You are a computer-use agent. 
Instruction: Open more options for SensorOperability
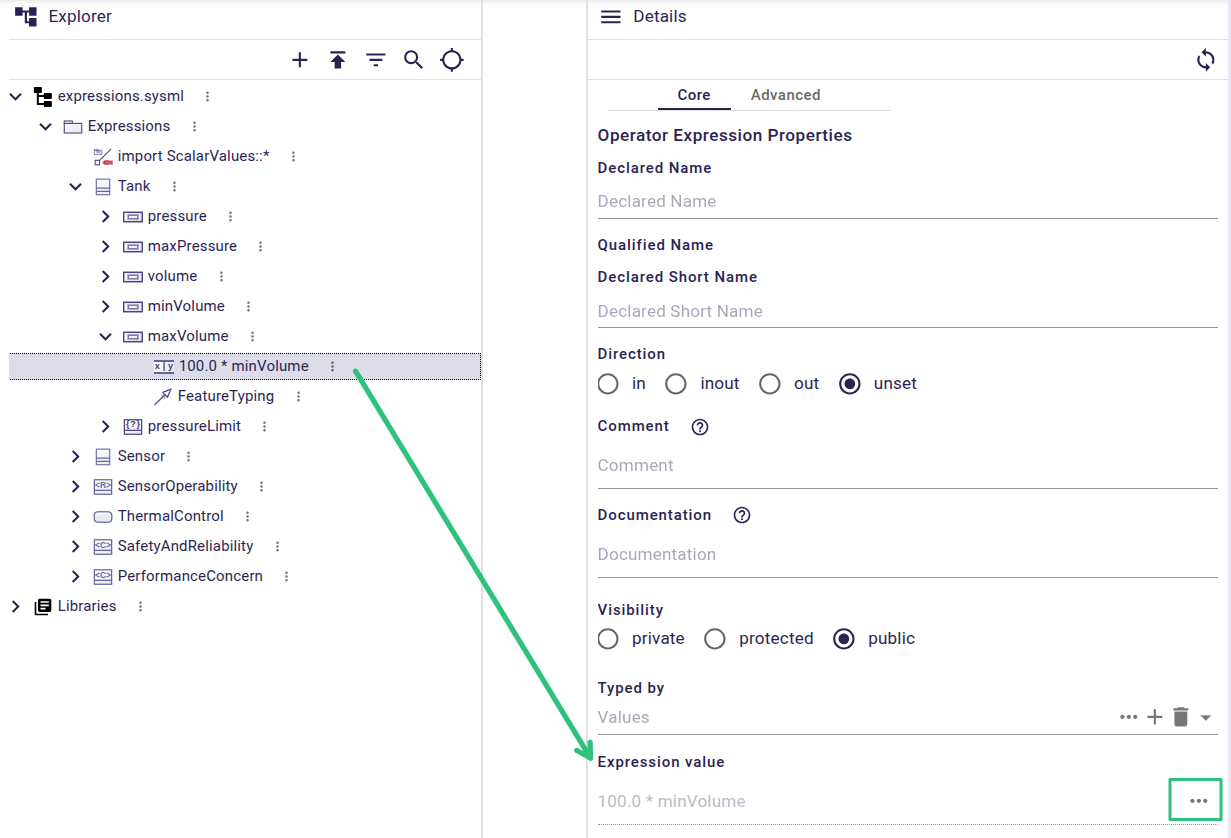point(261,486)
